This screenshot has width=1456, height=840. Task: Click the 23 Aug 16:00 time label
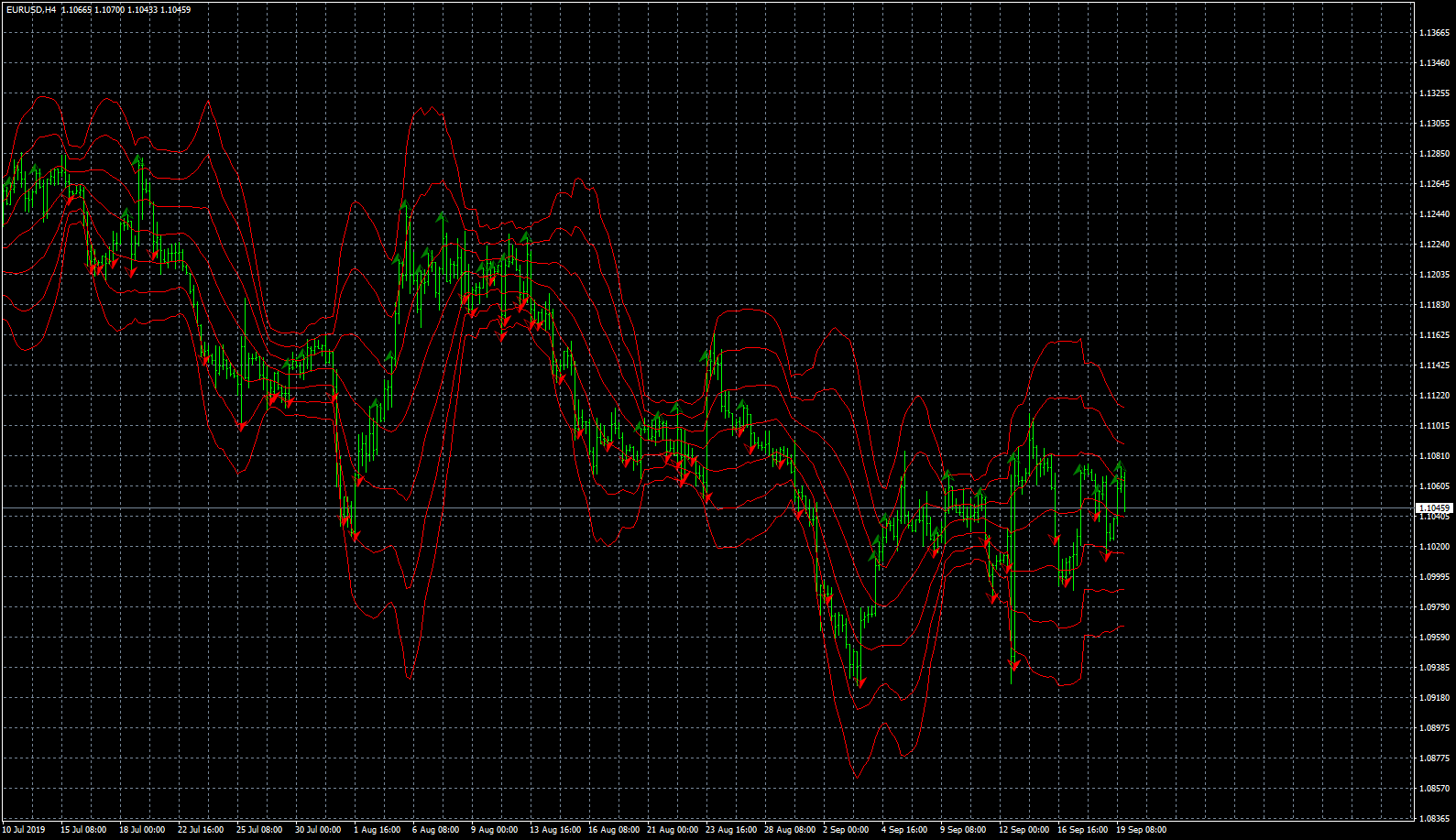(x=731, y=830)
